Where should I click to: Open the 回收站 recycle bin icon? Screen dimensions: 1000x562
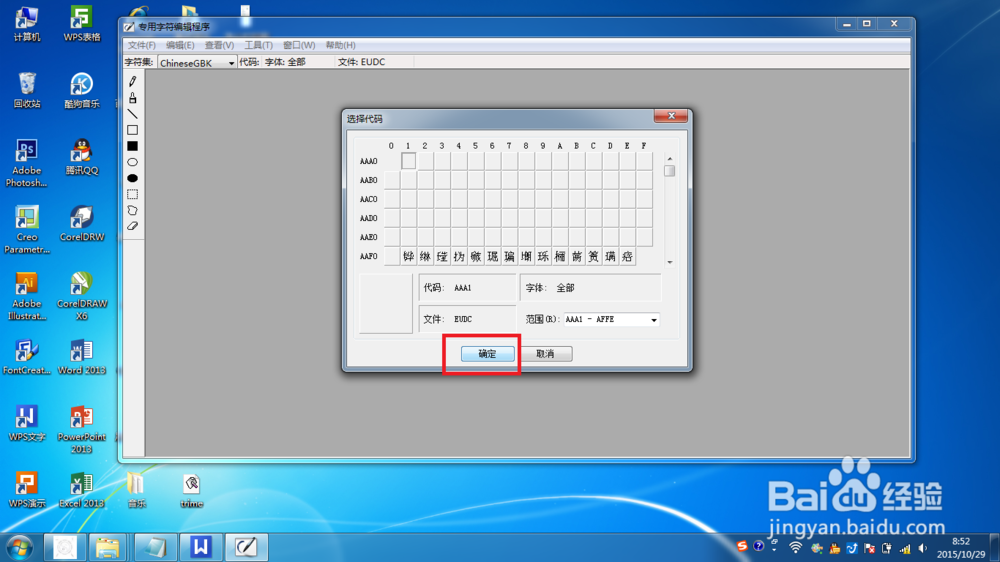point(26,90)
